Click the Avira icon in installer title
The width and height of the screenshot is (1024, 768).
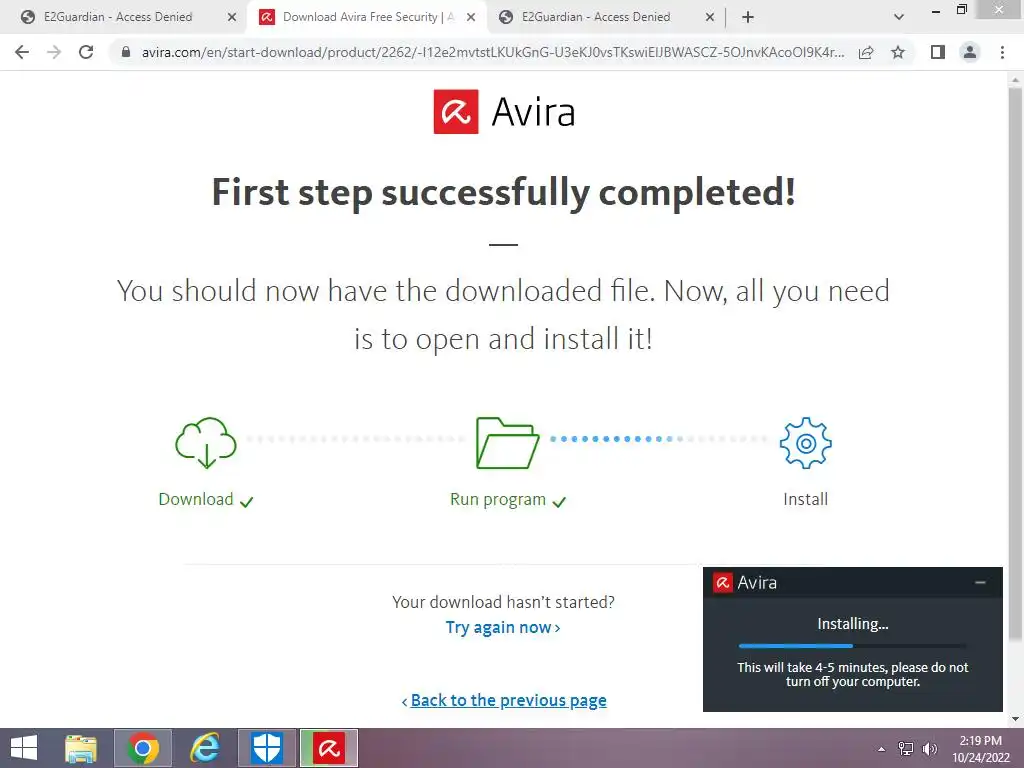(723, 582)
